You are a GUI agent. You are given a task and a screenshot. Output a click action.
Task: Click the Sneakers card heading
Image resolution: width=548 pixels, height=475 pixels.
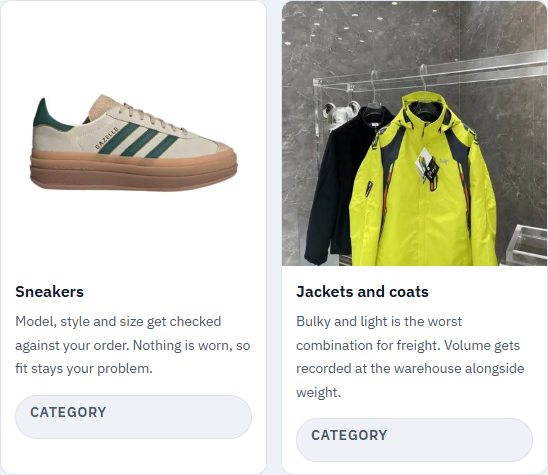[49, 292]
